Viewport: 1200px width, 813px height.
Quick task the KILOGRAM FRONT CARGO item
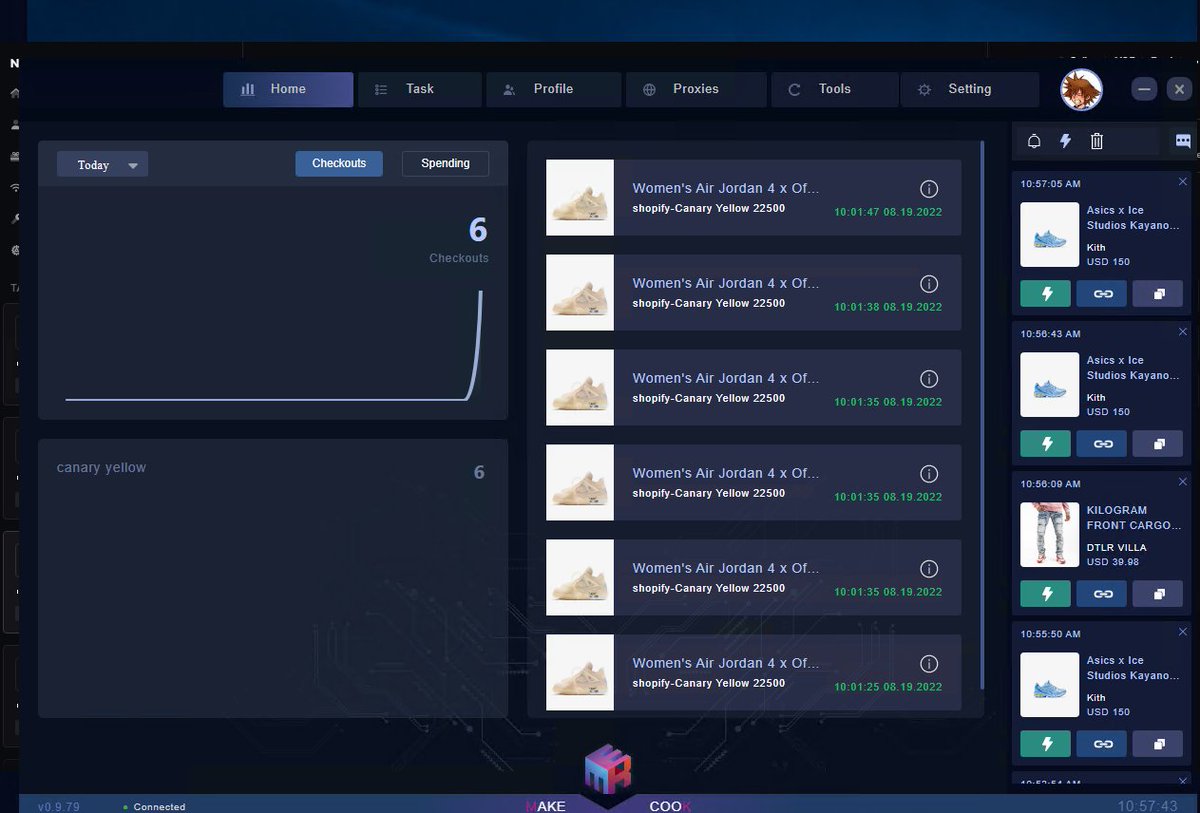(1046, 594)
